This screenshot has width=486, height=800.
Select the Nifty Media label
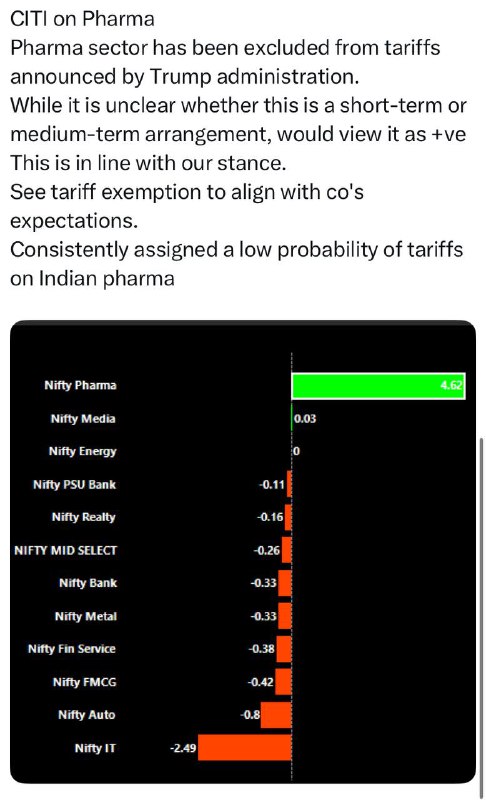pos(83,419)
